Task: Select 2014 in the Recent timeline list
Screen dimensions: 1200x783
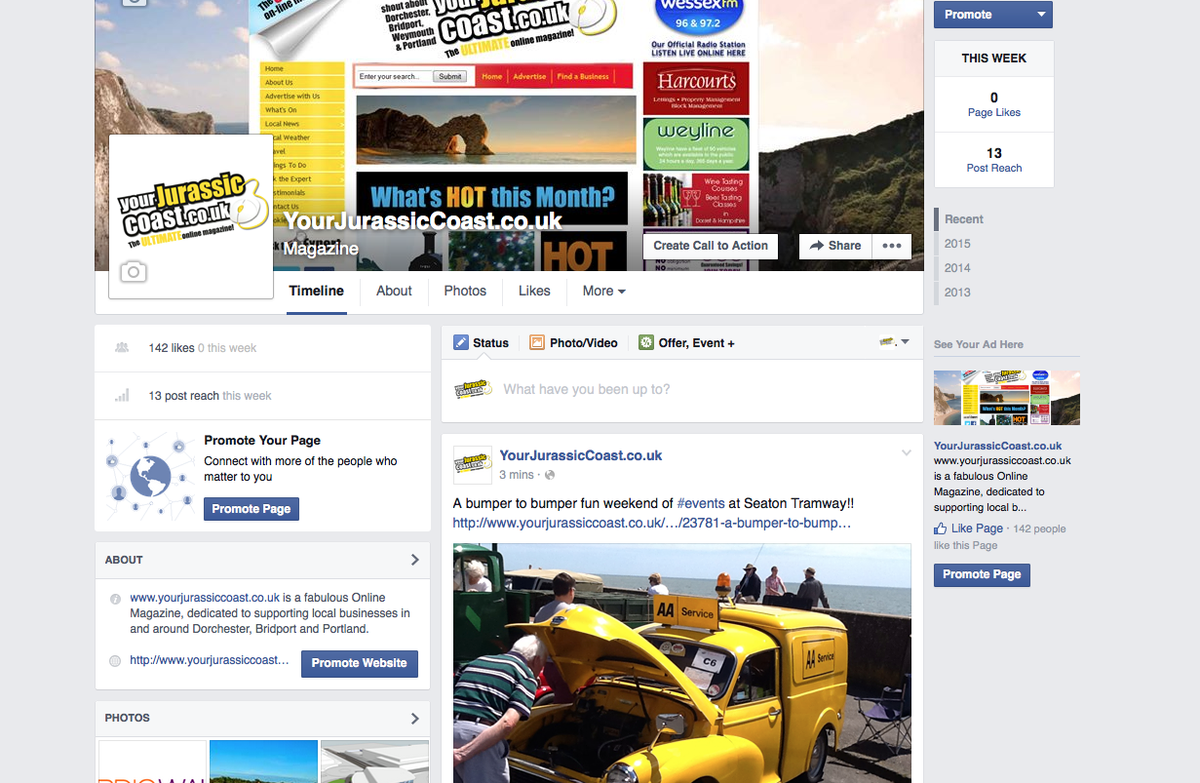Action: point(957,267)
